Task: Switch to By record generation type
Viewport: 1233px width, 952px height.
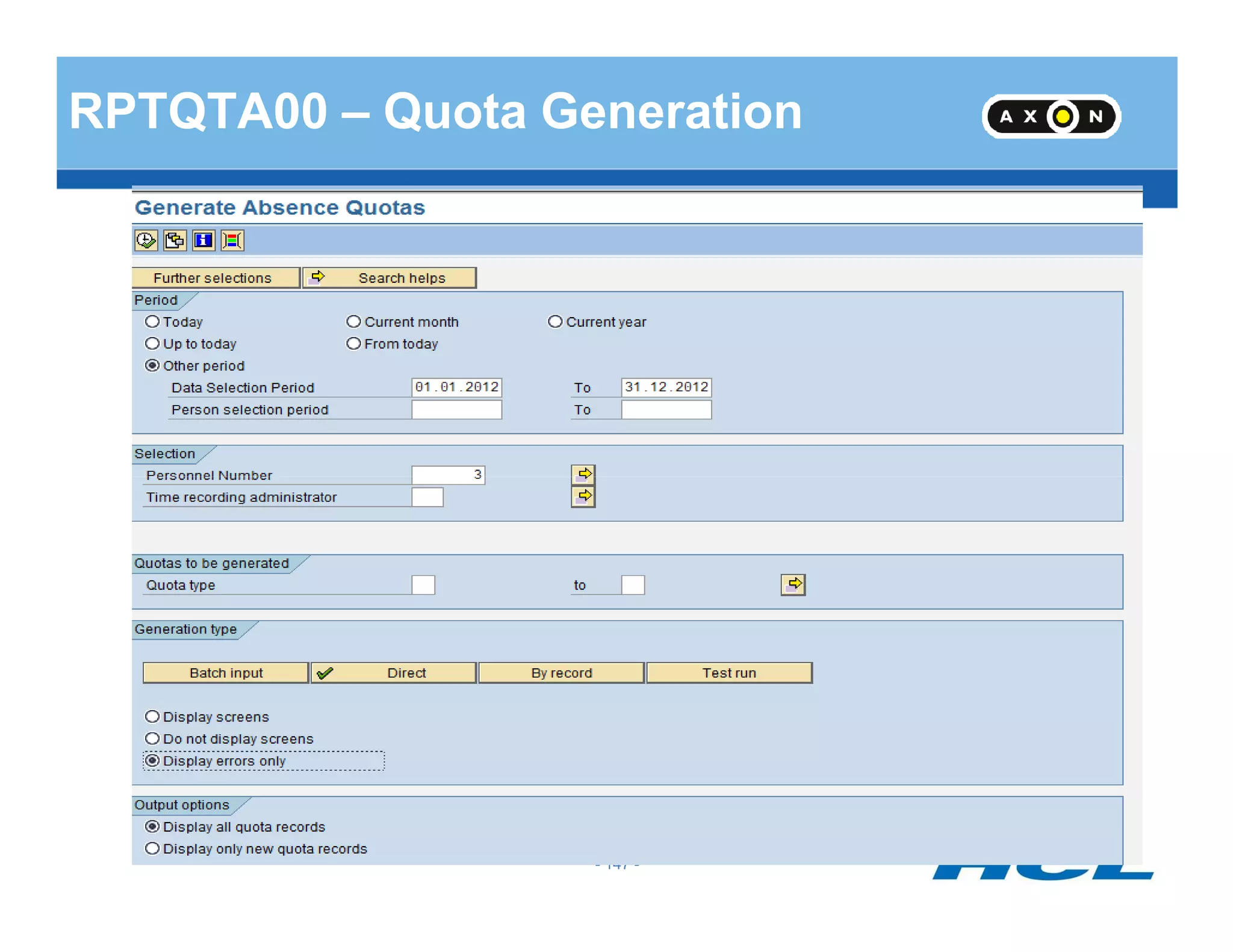Action: (x=562, y=673)
